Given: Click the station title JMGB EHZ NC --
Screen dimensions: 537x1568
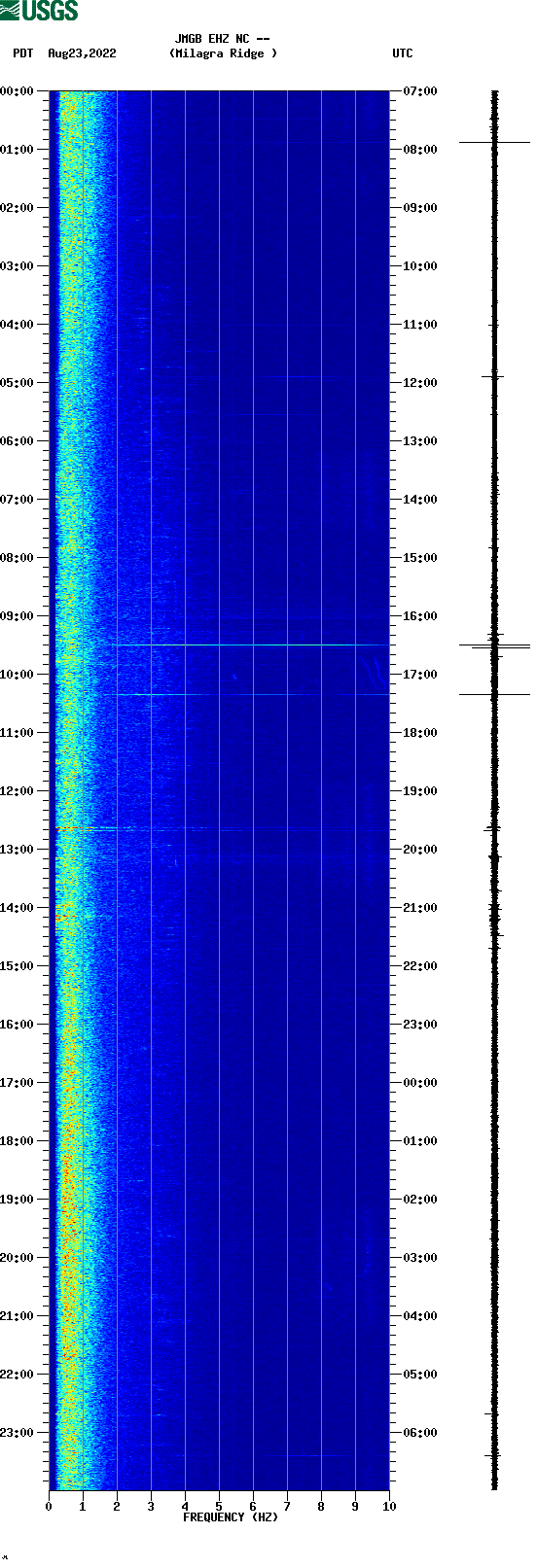Looking at the screenshot, I should (223, 39).
